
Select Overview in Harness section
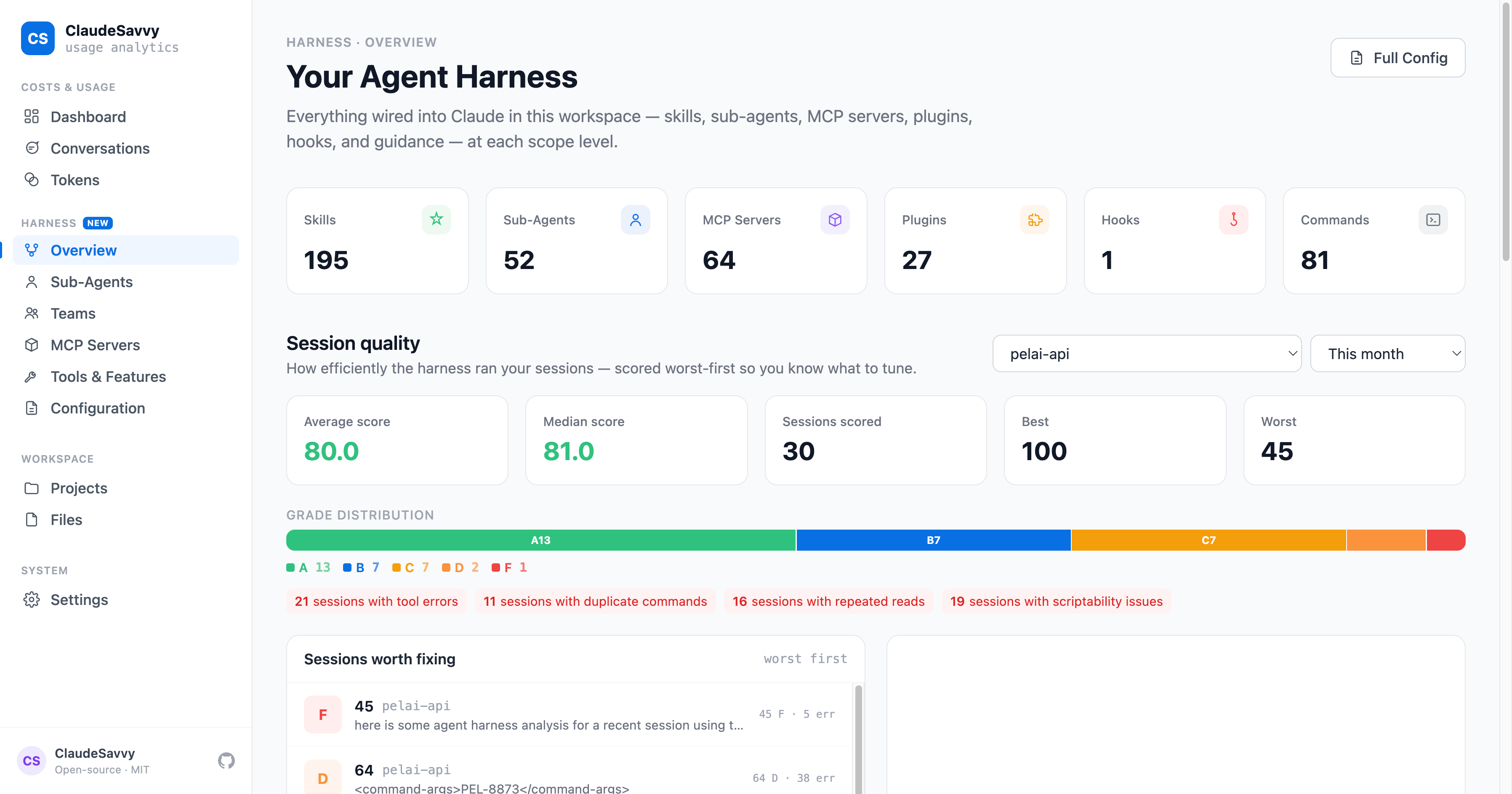pyautogui.click(x=125, y=250)
